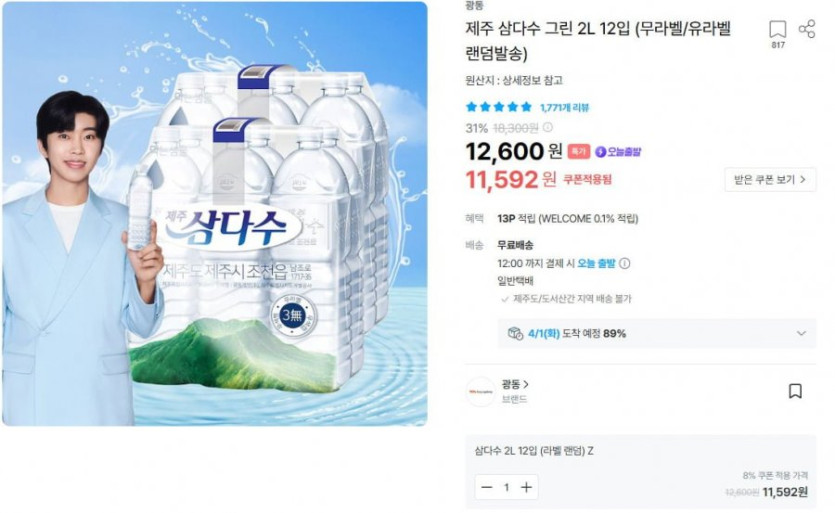Screen dimensions: 835x513
Task: Click the 광동 brand logo
Action: (480, 391)
